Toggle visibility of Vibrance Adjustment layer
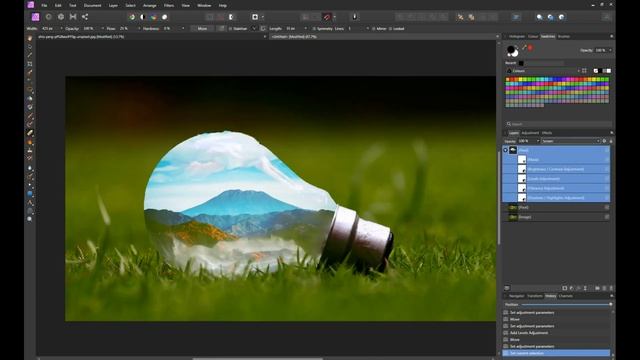 pyautogui.click(x=607, y=188)
